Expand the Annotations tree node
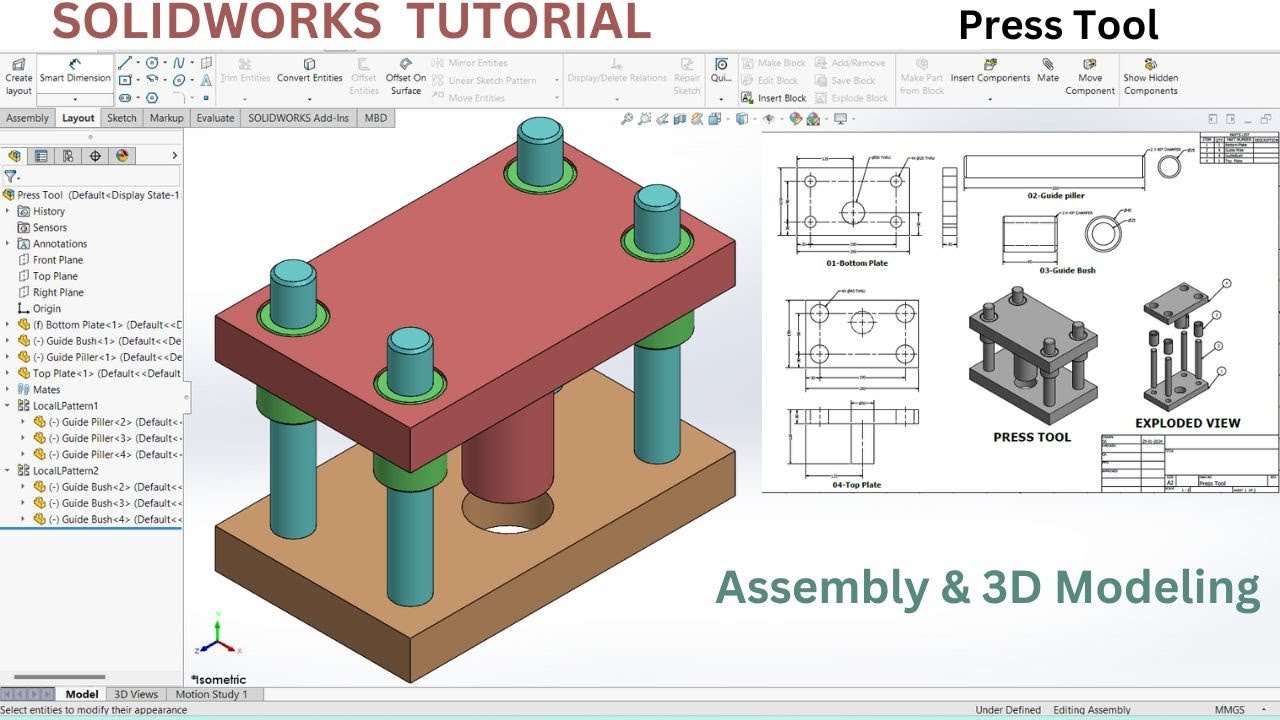Screen dimensions: 1280x720 coord(9,243)
